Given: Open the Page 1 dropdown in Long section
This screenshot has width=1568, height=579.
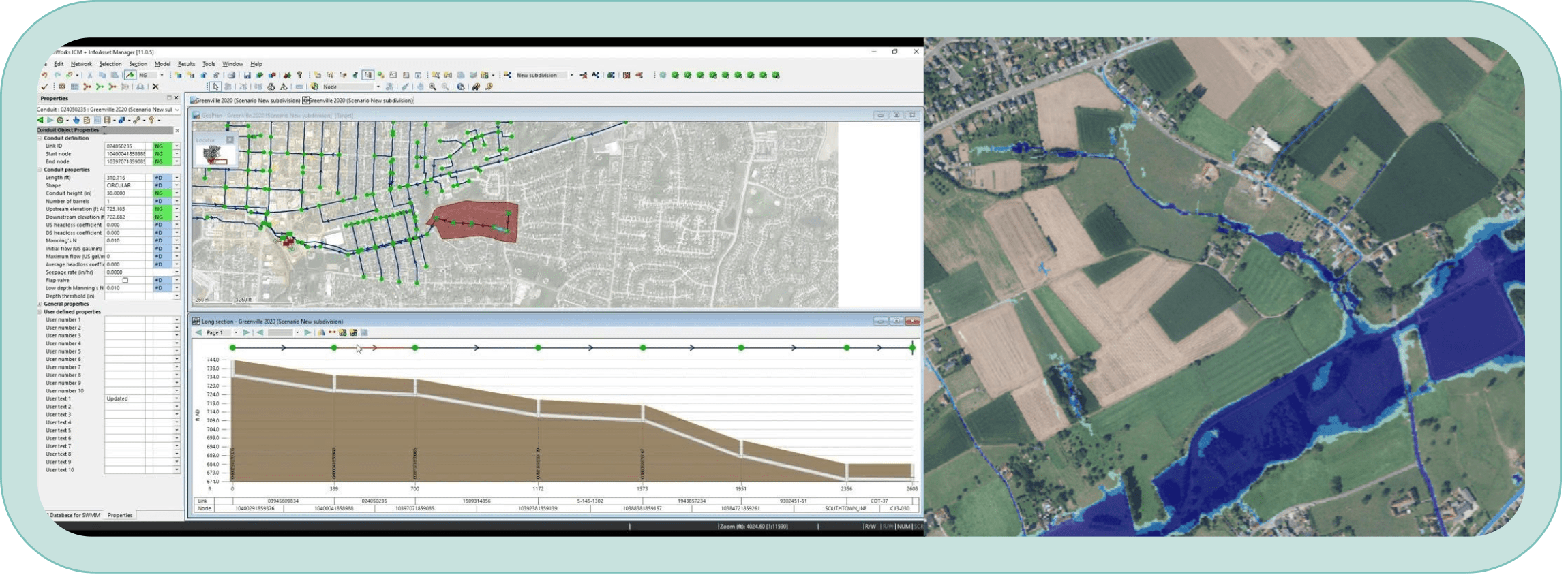Looking at the screenshot, I should 236,332.
